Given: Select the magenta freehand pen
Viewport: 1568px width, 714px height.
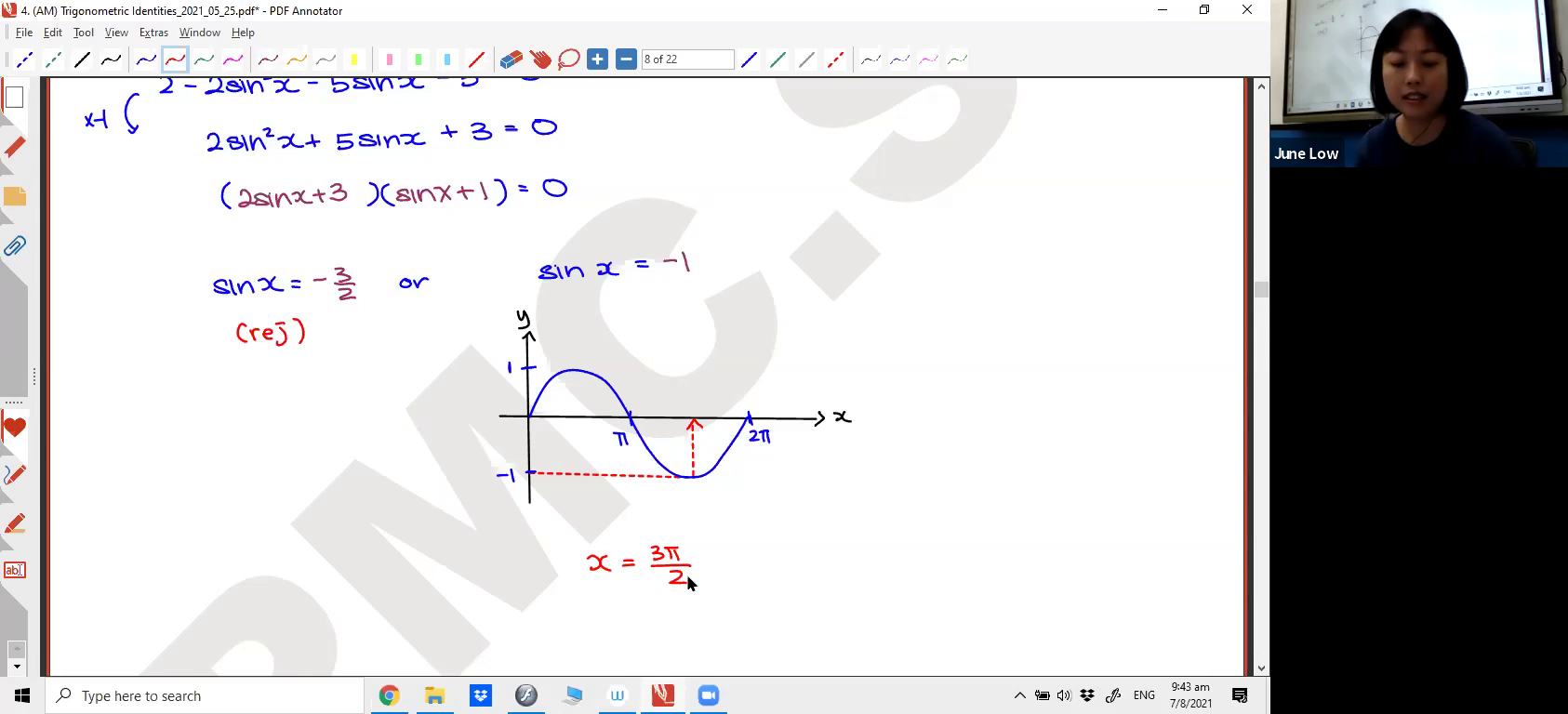Looking at the screenshot, I should click(x=233, y=59).
